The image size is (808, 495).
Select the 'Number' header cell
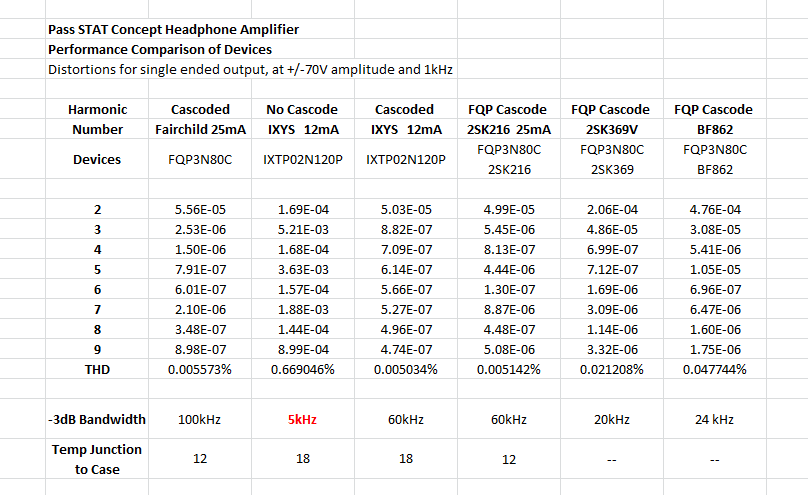97,129
